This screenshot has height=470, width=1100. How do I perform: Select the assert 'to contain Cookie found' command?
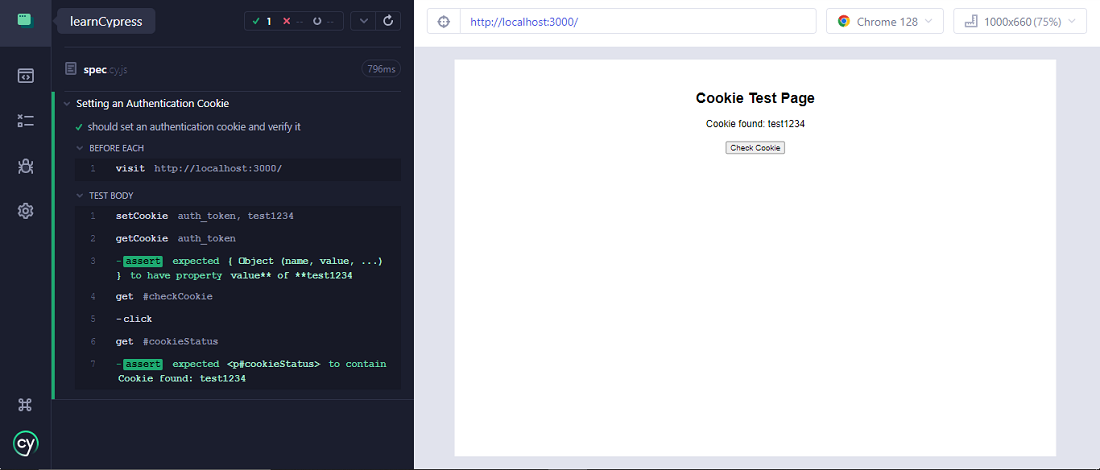[x=238, y=371]
